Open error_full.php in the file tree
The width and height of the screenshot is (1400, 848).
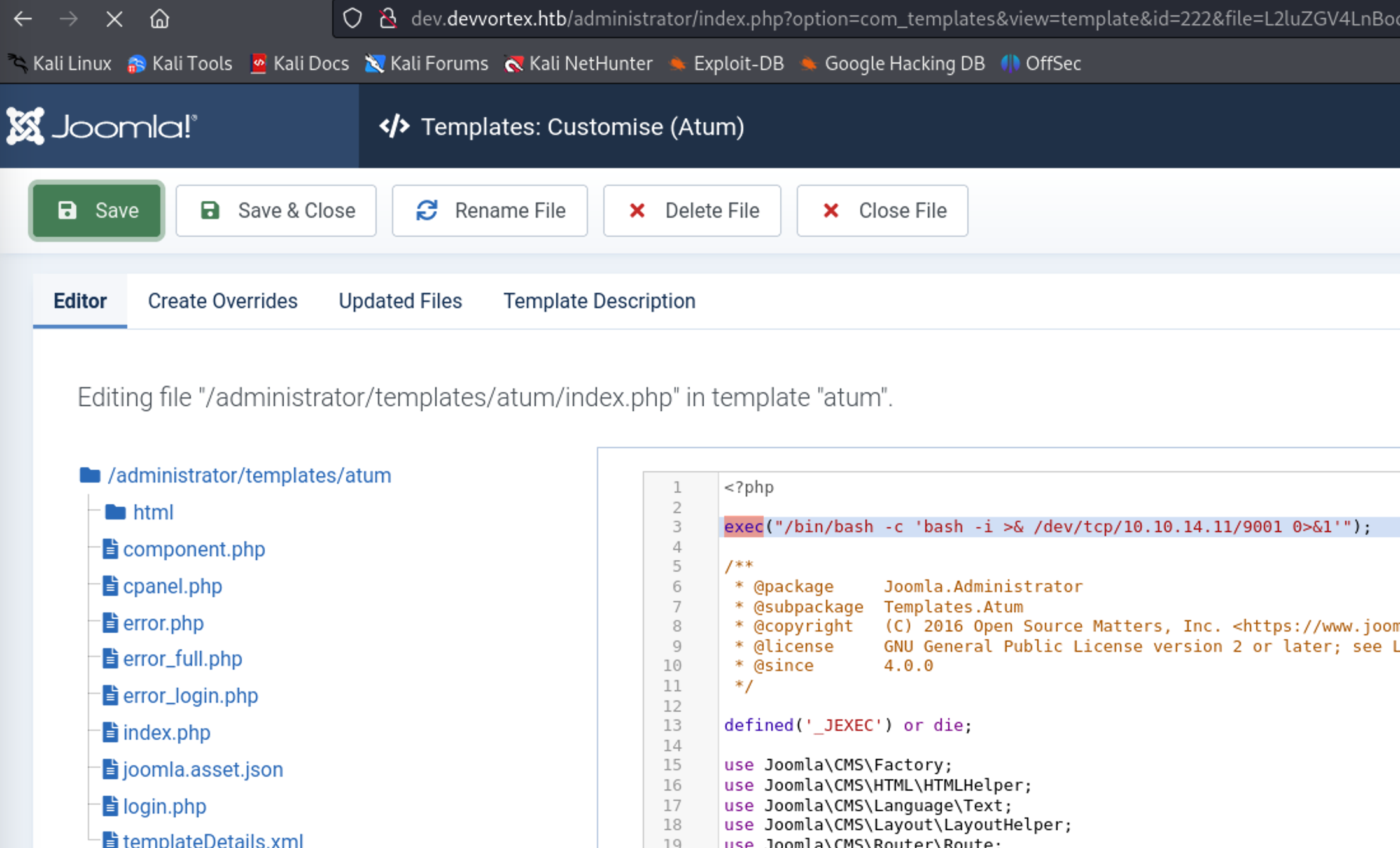pyautogui.click(x=183, y=659)
